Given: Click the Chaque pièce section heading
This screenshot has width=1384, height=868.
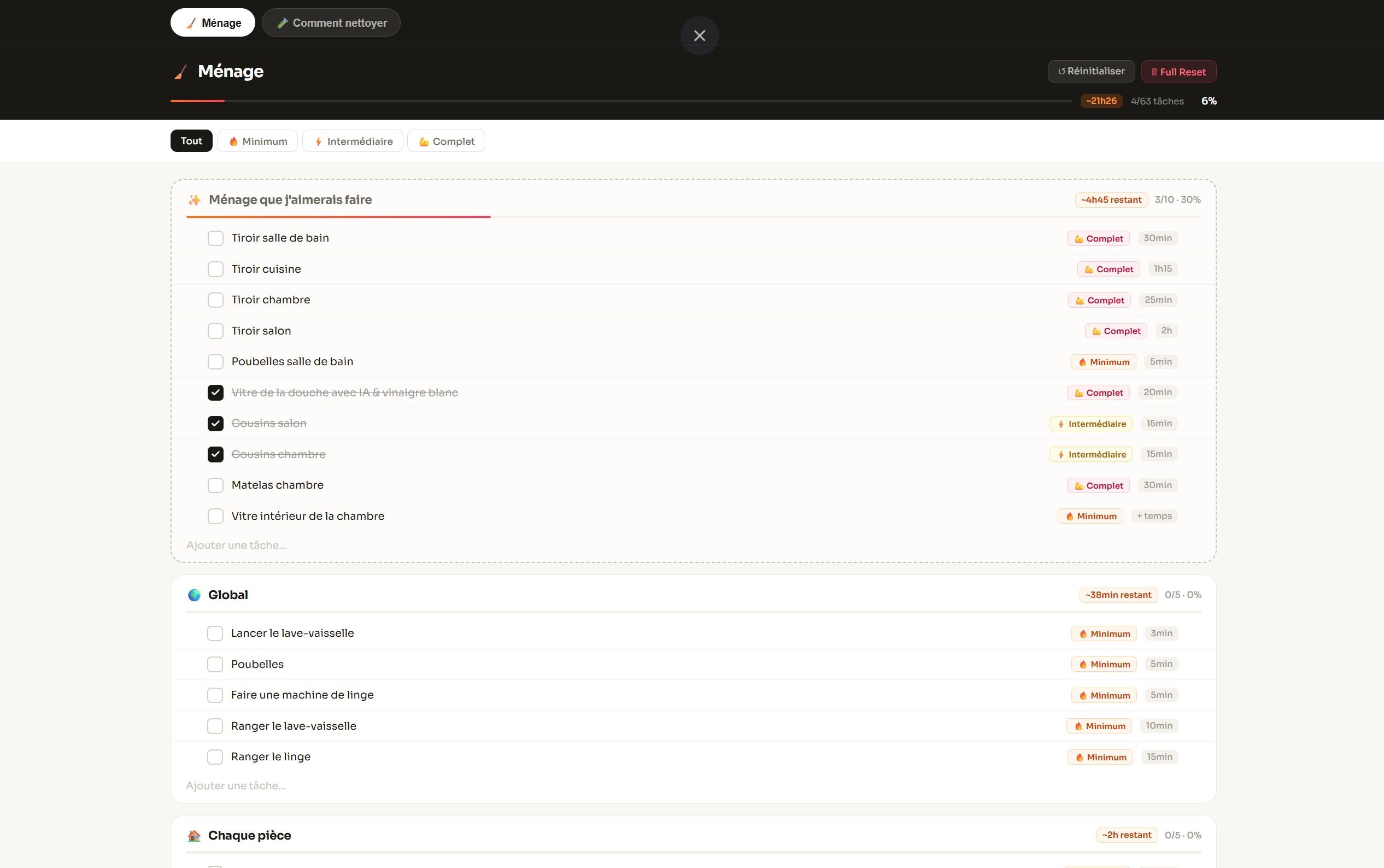Looking at the screenshot, I should tap(249, 835).
